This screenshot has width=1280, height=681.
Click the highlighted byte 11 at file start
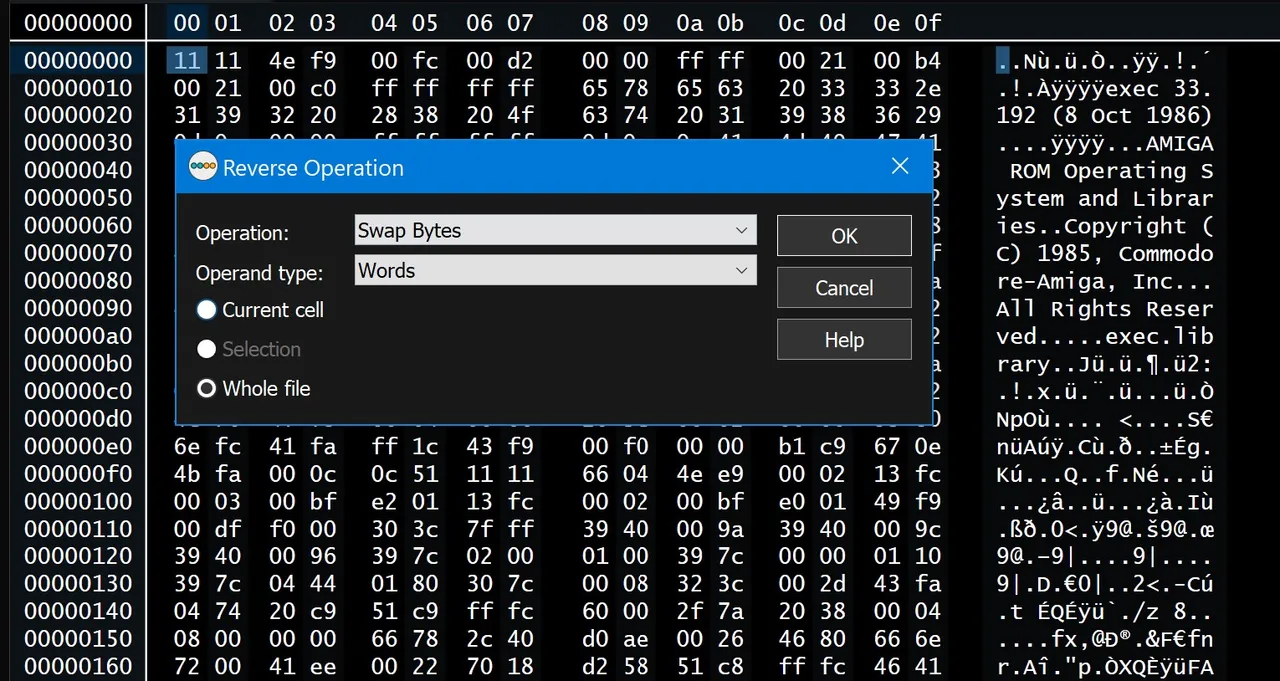point(186,60)
